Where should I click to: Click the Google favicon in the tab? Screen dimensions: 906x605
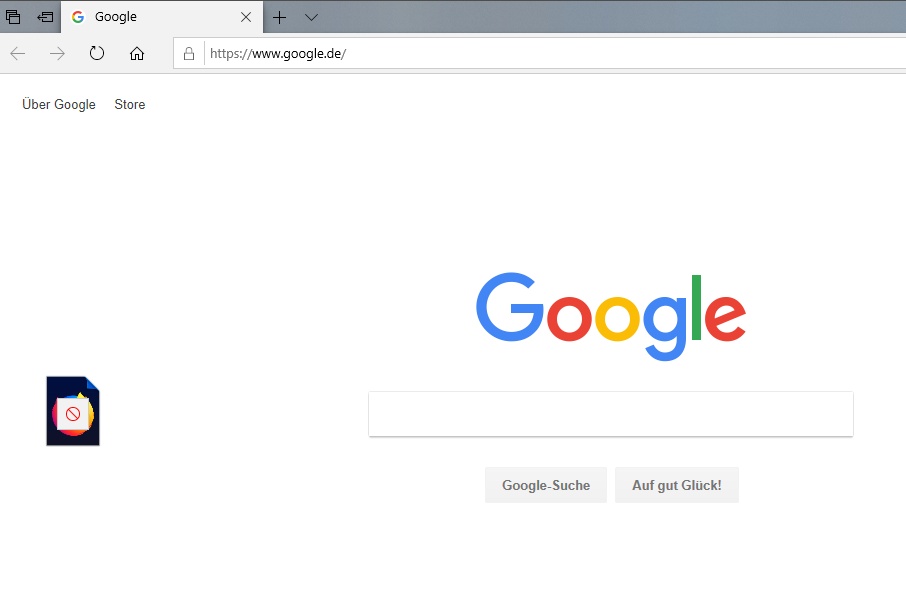click(x=77, y=17)
